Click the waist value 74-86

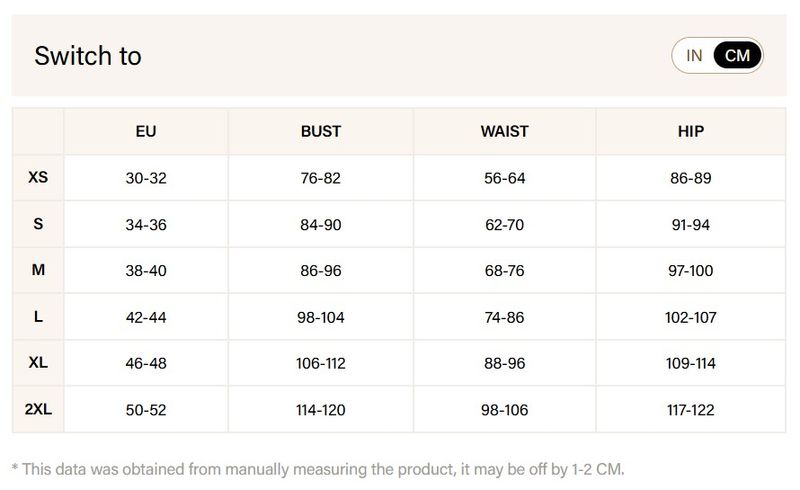coord(504,317)
